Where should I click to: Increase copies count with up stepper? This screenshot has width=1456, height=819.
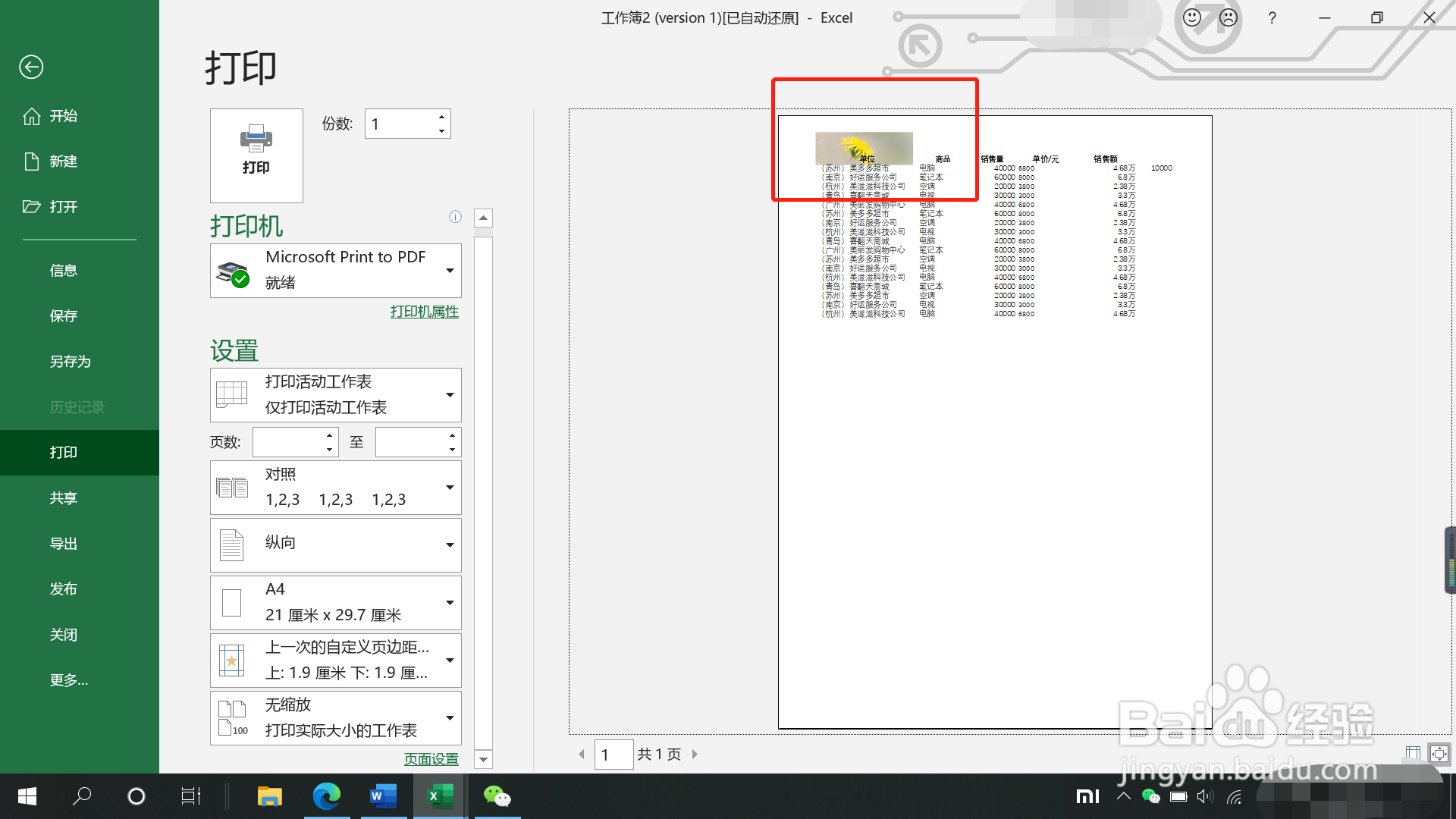point(441,117)
